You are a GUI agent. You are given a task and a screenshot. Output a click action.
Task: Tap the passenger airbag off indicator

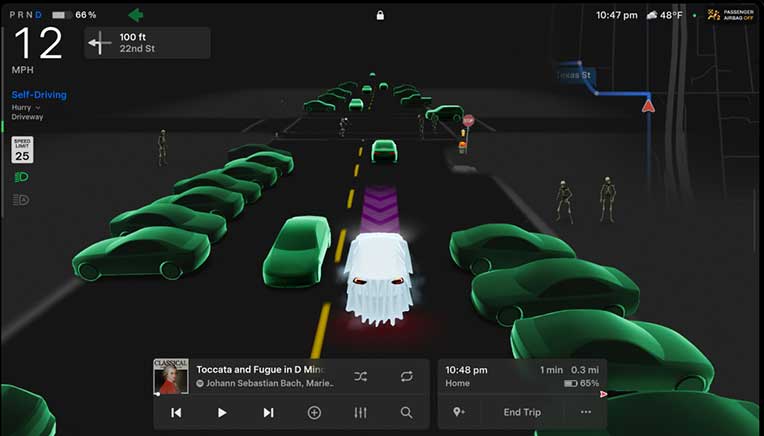pyautogui.click(x=731, y=15)
